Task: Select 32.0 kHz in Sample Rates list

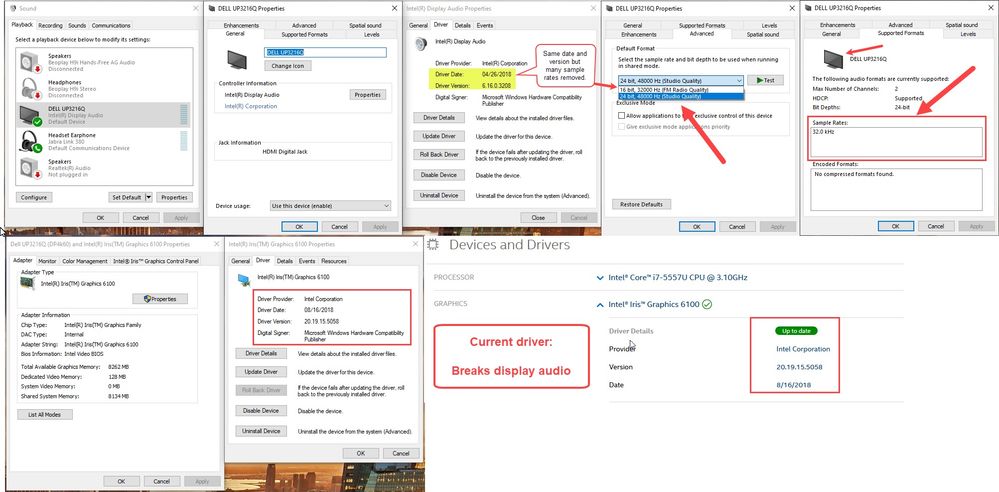Action: point(822,132)
